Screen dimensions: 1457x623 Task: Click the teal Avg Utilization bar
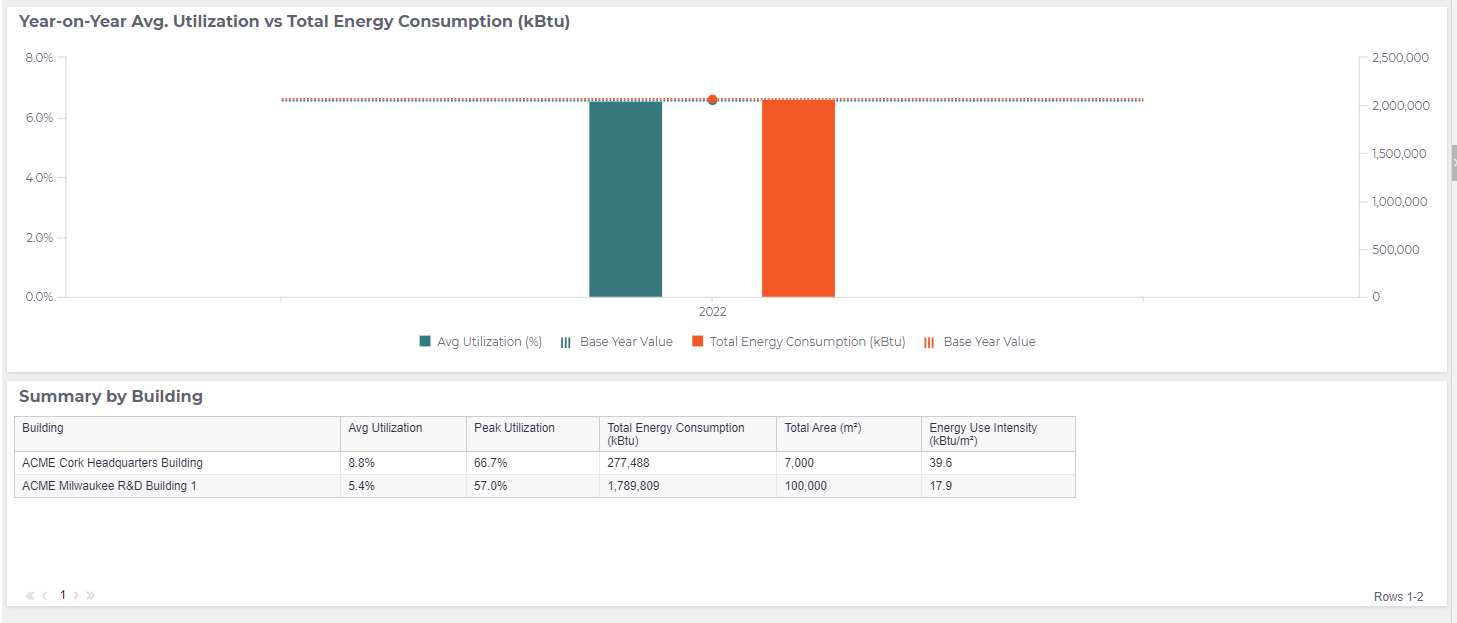(625, 200)
